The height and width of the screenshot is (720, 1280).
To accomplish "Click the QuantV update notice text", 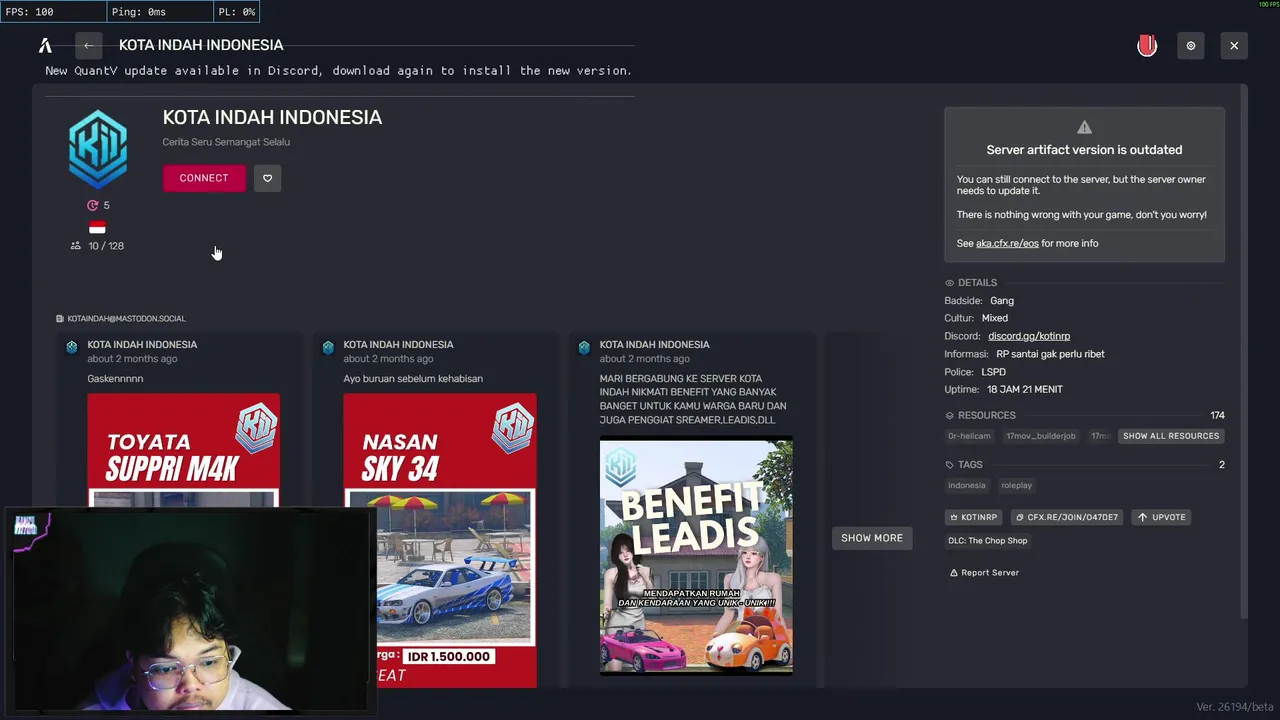I will pyautogui.click(x=338, y=71).
